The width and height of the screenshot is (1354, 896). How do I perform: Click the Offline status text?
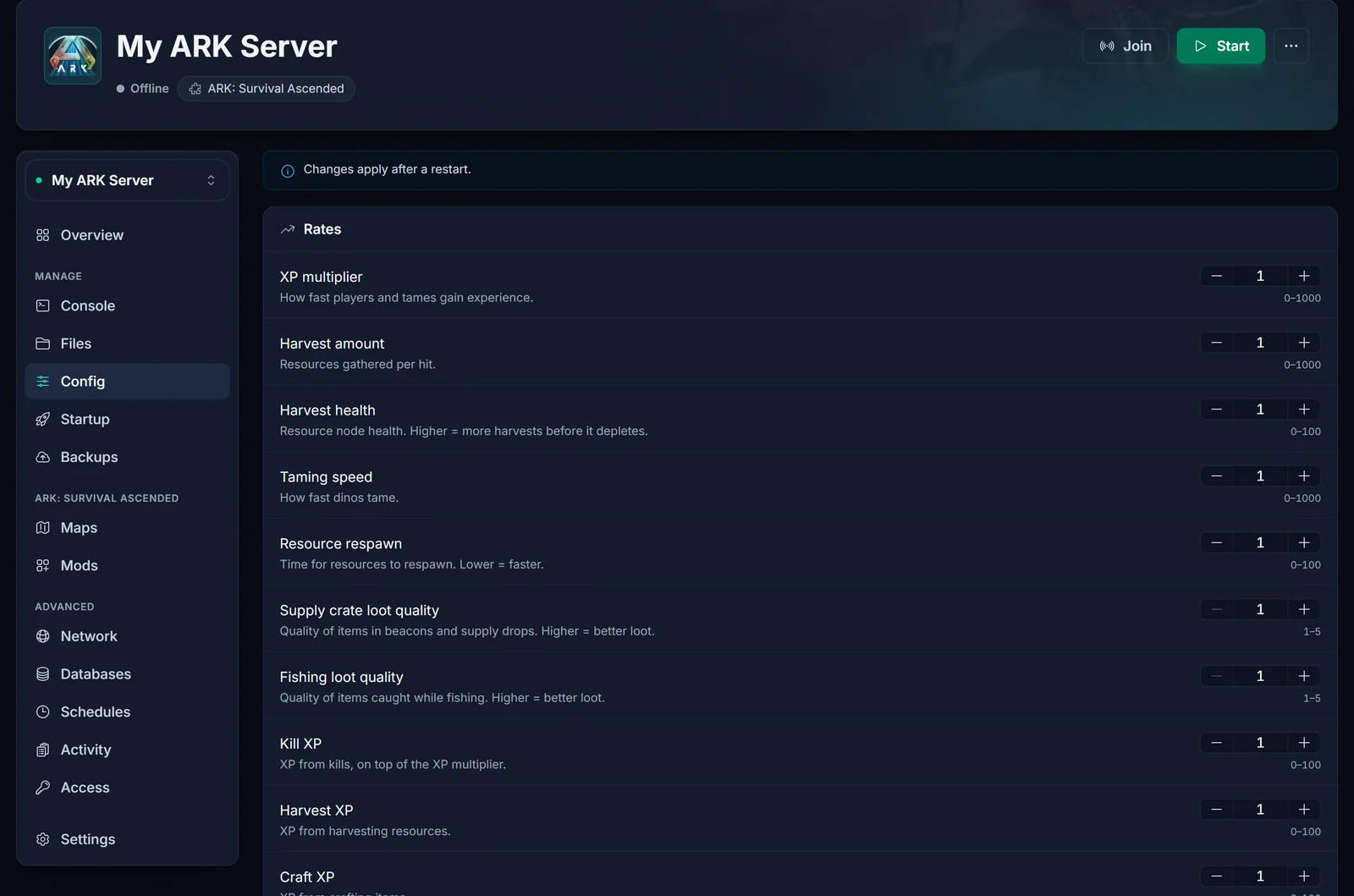[x=150, y=89]
